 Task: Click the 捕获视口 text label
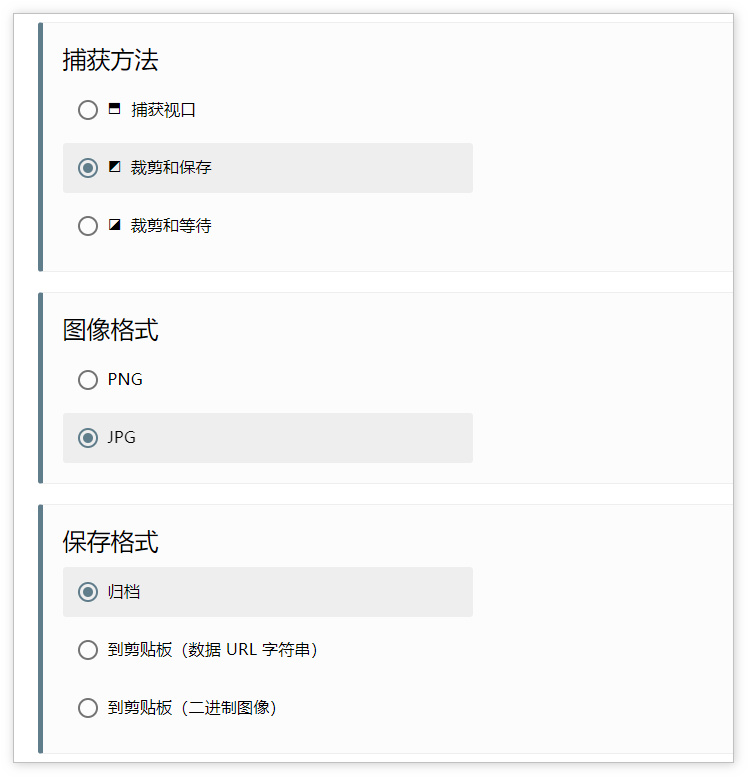[x=163, y=110]
